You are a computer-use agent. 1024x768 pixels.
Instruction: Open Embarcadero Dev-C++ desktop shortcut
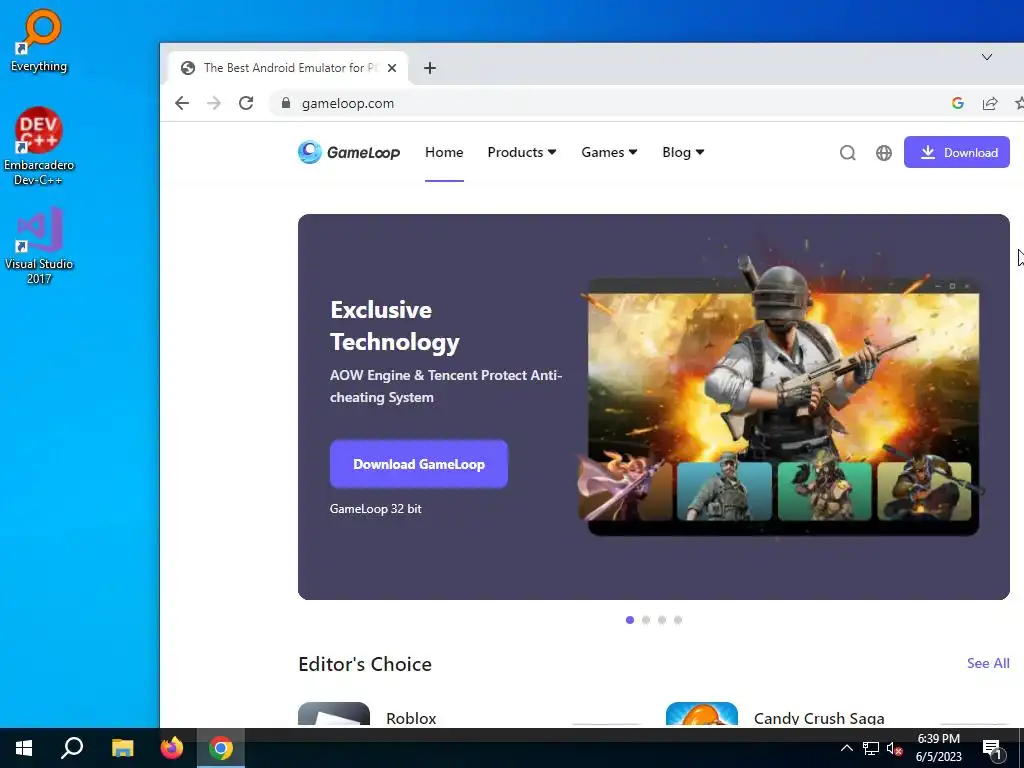click(x=39, y=146)
